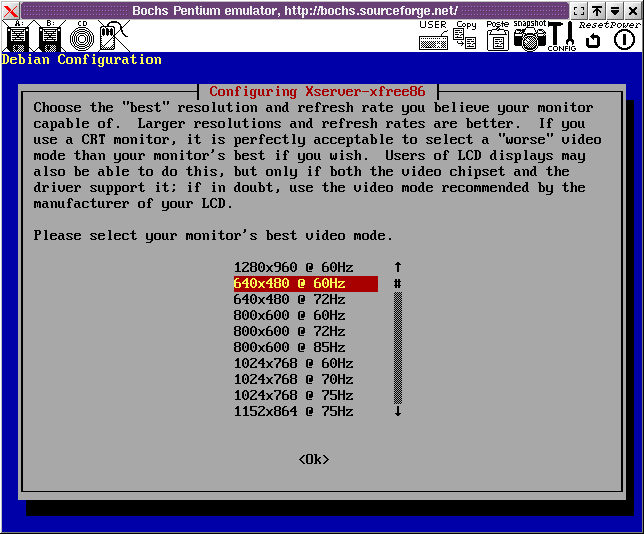Open the window menu at title bar left
644x534 pixels.
pos(10,10)
